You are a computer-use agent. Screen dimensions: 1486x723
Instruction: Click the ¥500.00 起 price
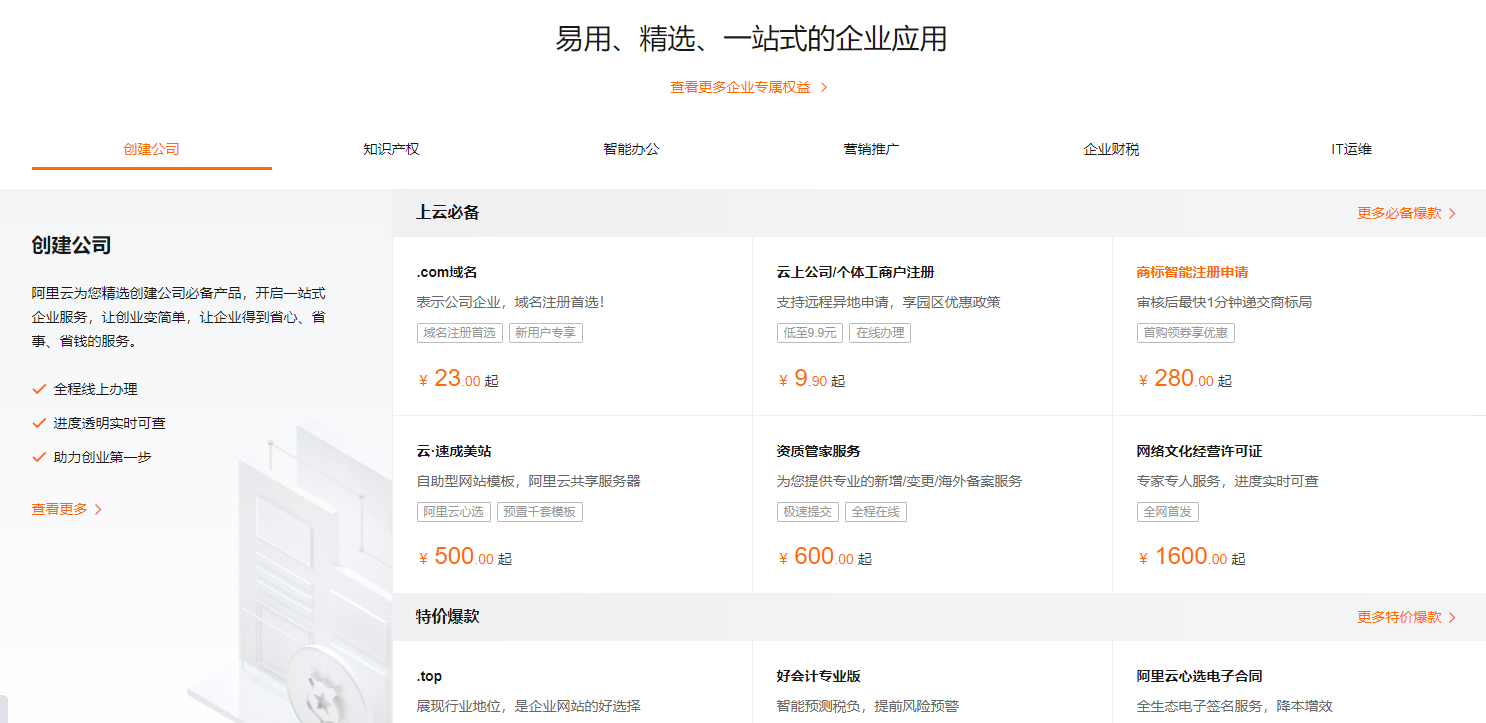coord(465,557)
